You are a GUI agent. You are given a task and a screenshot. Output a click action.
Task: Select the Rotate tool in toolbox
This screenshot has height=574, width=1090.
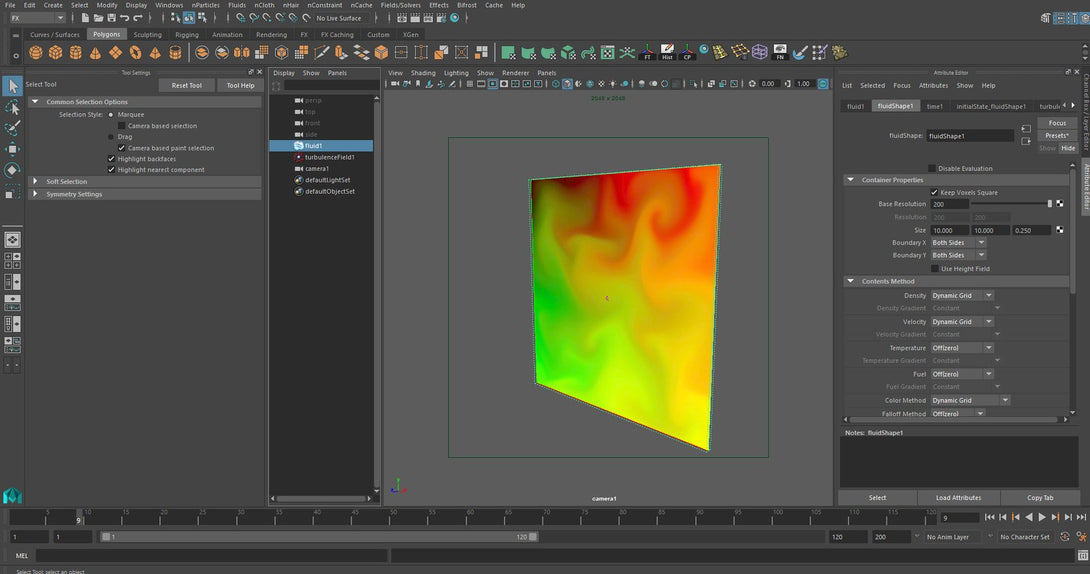(x=12, y=170)
